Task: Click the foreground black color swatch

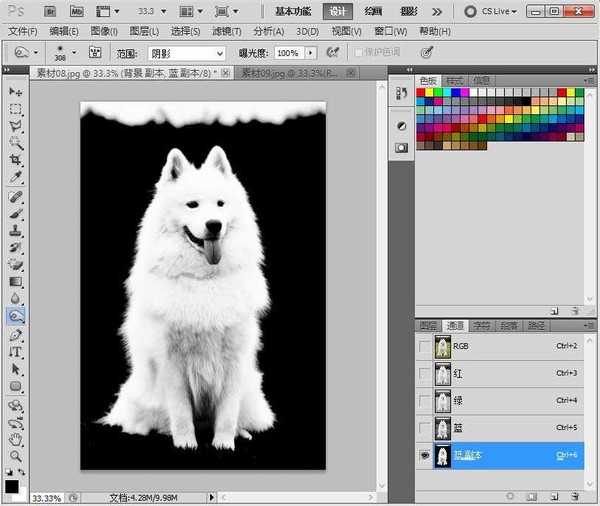Action: (x=11, y=487)
